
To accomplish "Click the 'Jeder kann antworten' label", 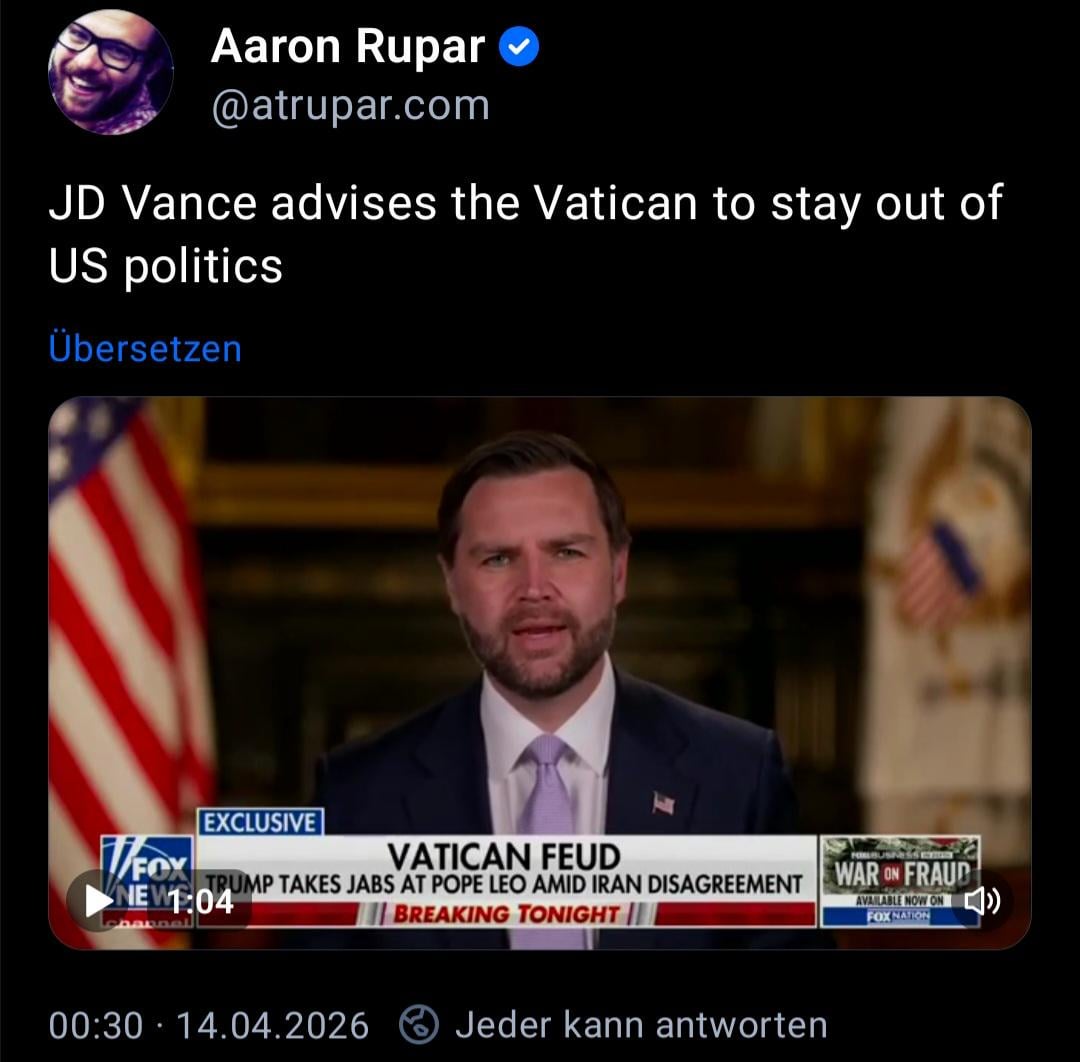I will [x=641, y=1025].
